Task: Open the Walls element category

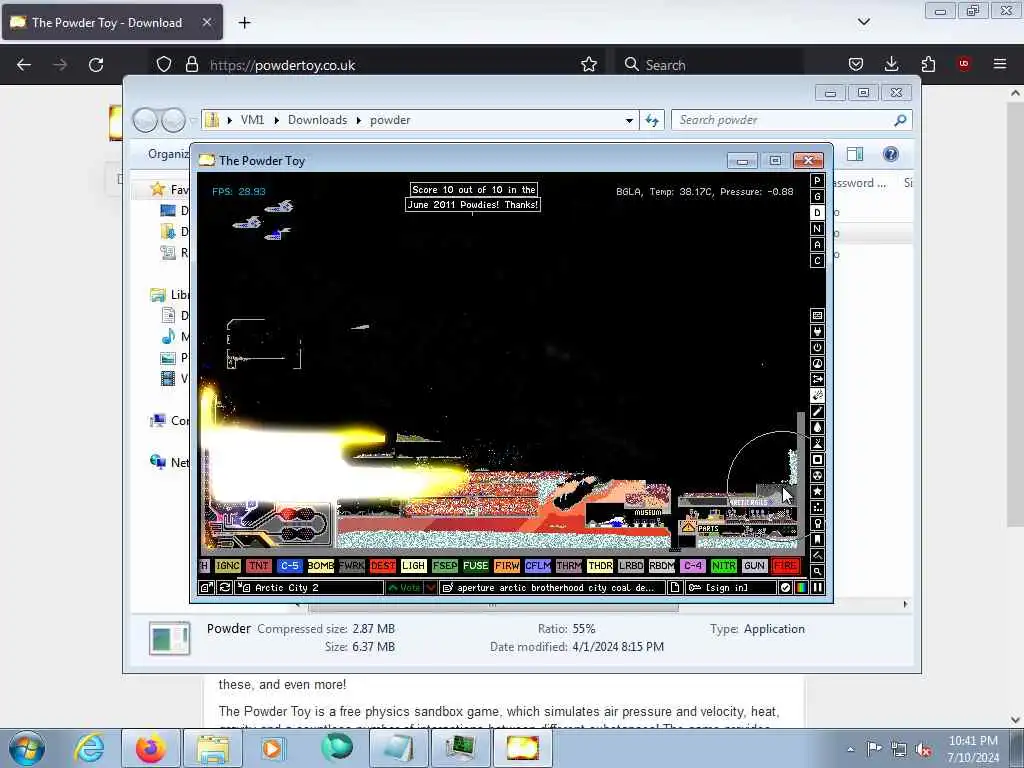Action: pyautogui.click(x=817, y=315)
